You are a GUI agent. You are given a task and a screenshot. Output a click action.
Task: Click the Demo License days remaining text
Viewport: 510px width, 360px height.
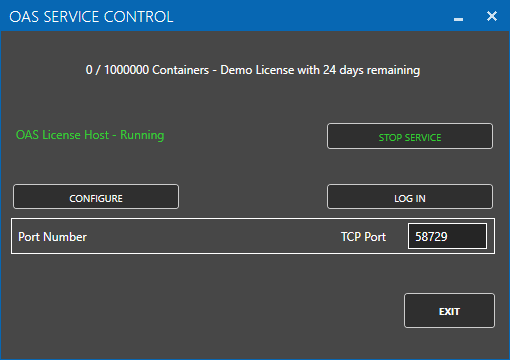[x=253, y=70]
